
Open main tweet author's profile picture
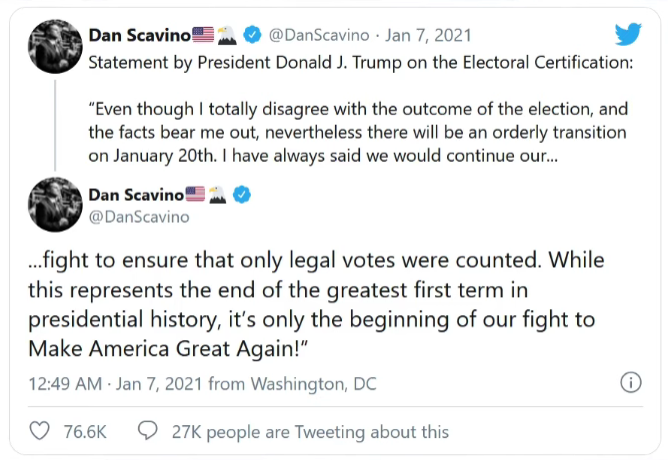tap(55, 204)
